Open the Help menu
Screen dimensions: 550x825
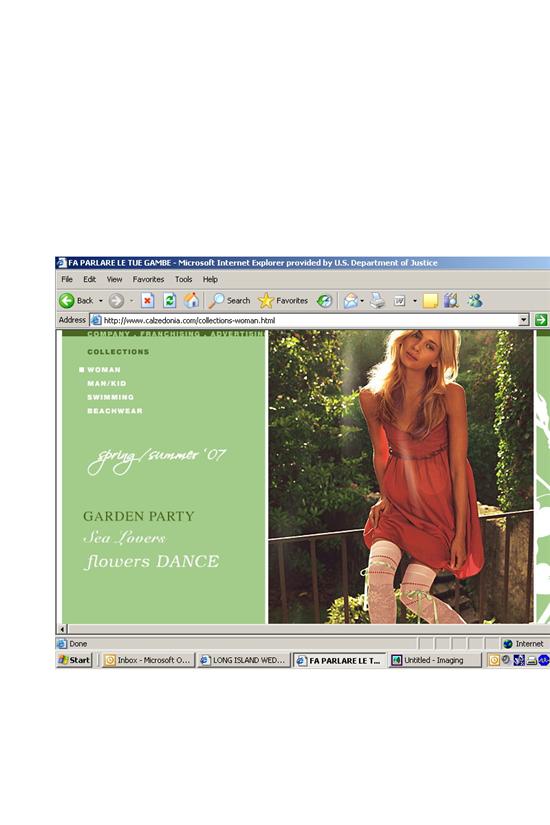[210, 279]
